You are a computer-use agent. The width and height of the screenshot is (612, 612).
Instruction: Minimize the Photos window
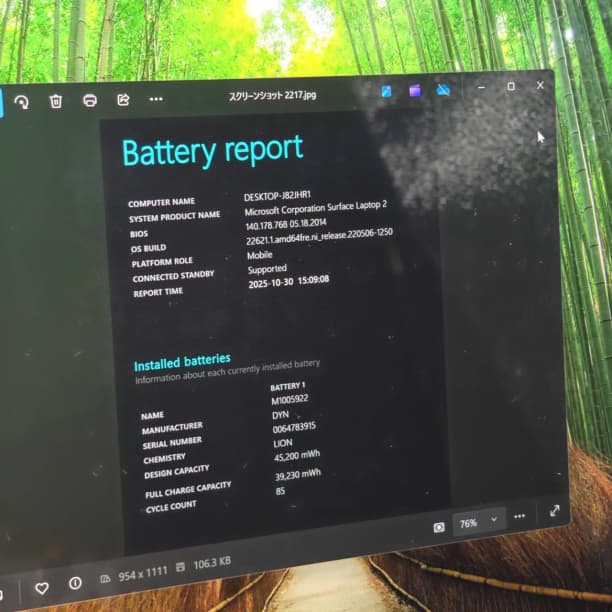482,87
